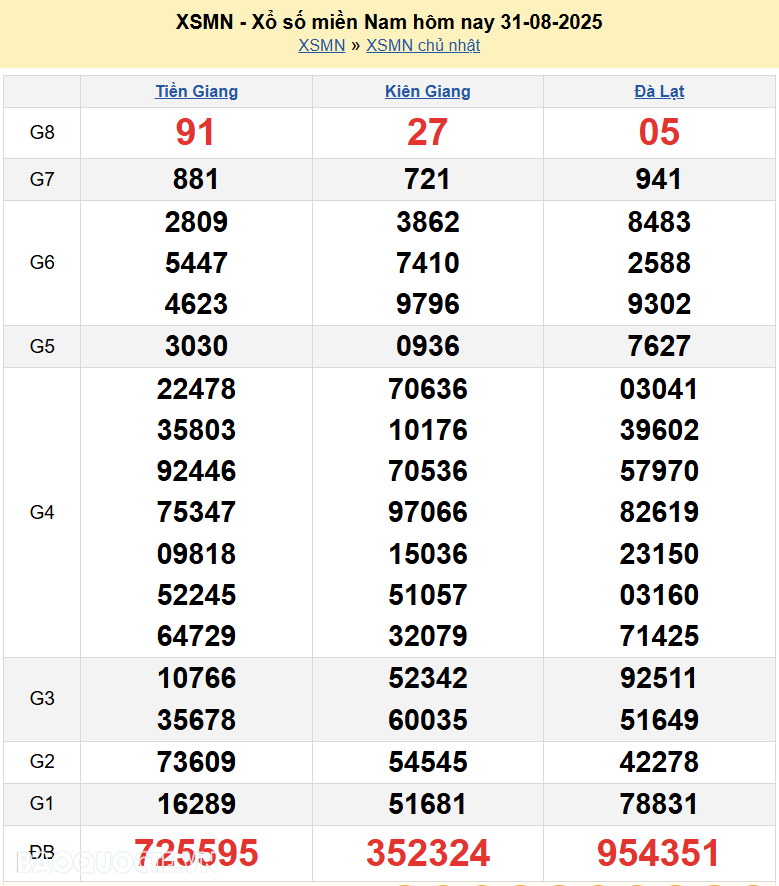Click Kiên Giang G8 number 27
Image resolution: width=779 pixels, height=886 pixels.
(x=427, y=132)
